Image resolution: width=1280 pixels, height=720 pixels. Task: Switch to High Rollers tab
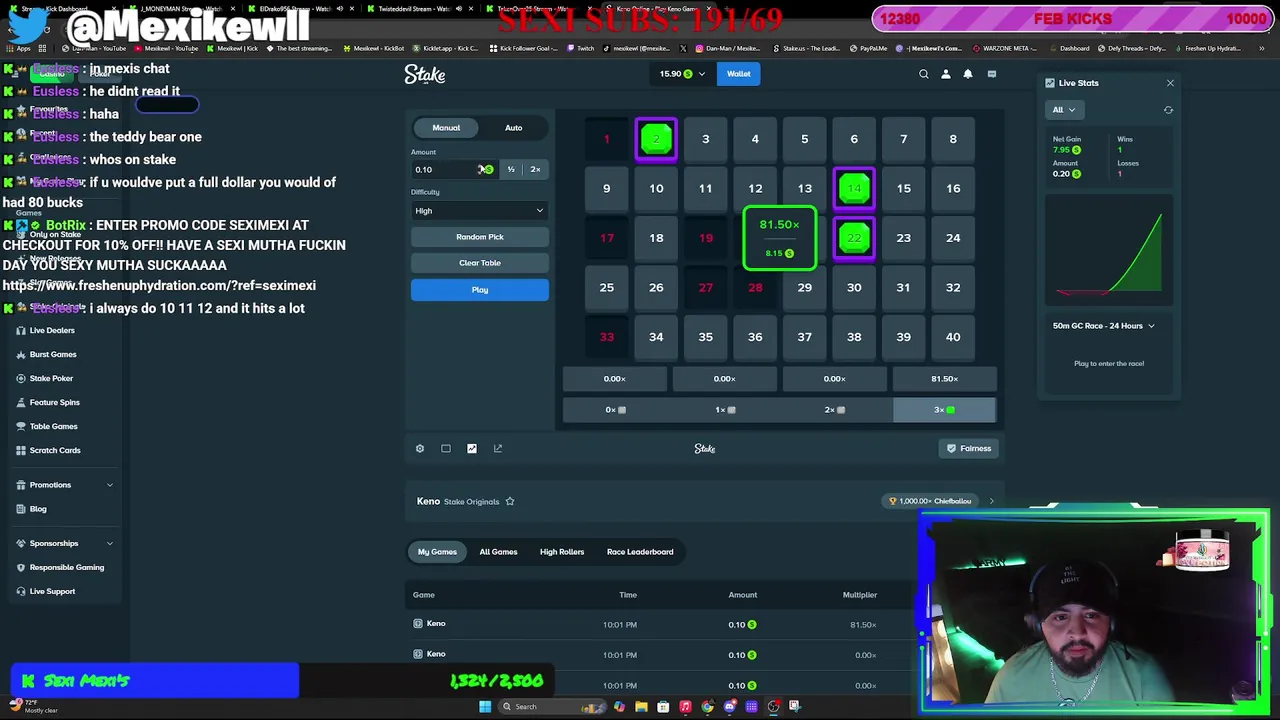[x=562, y=552]
